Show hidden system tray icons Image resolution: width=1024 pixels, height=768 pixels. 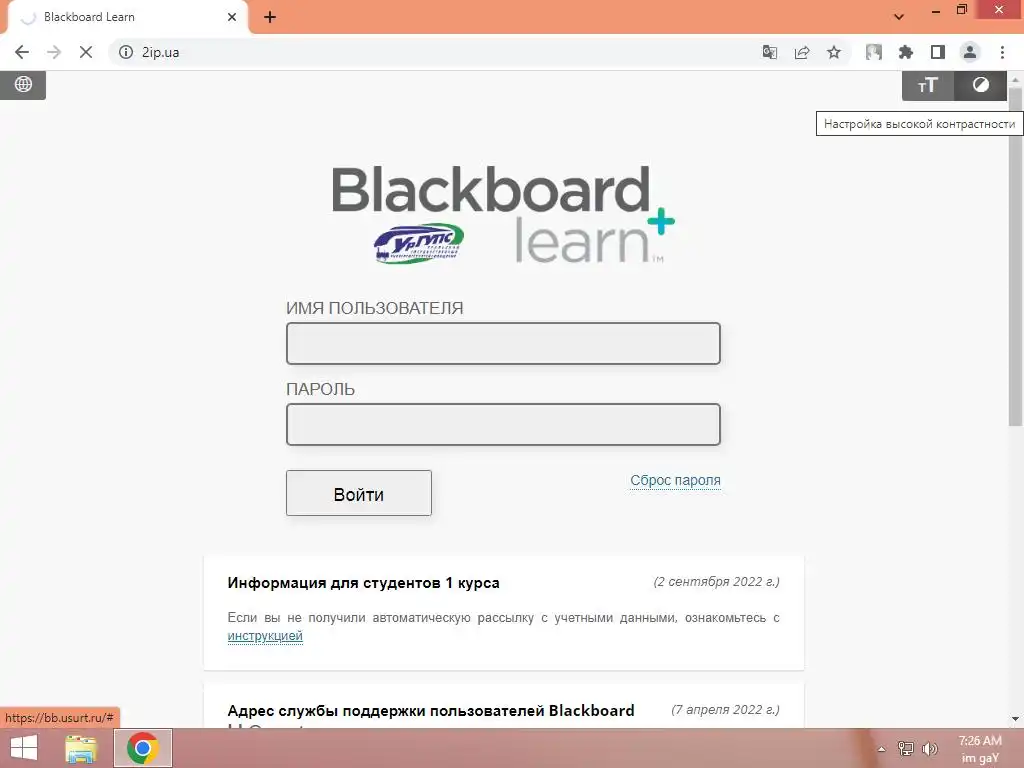881,749
